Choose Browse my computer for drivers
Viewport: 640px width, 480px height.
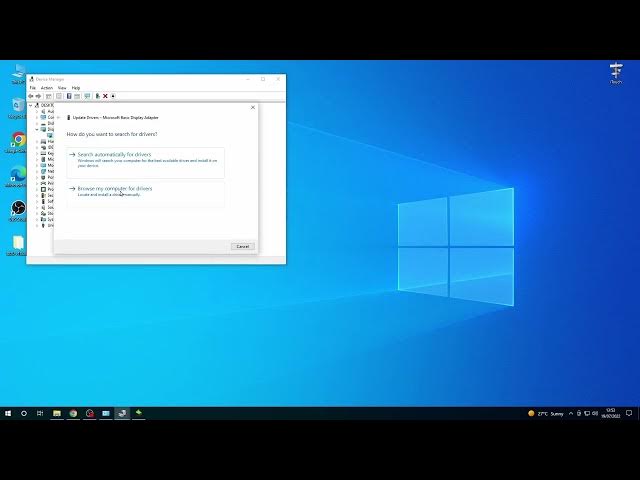coord(115,188)
